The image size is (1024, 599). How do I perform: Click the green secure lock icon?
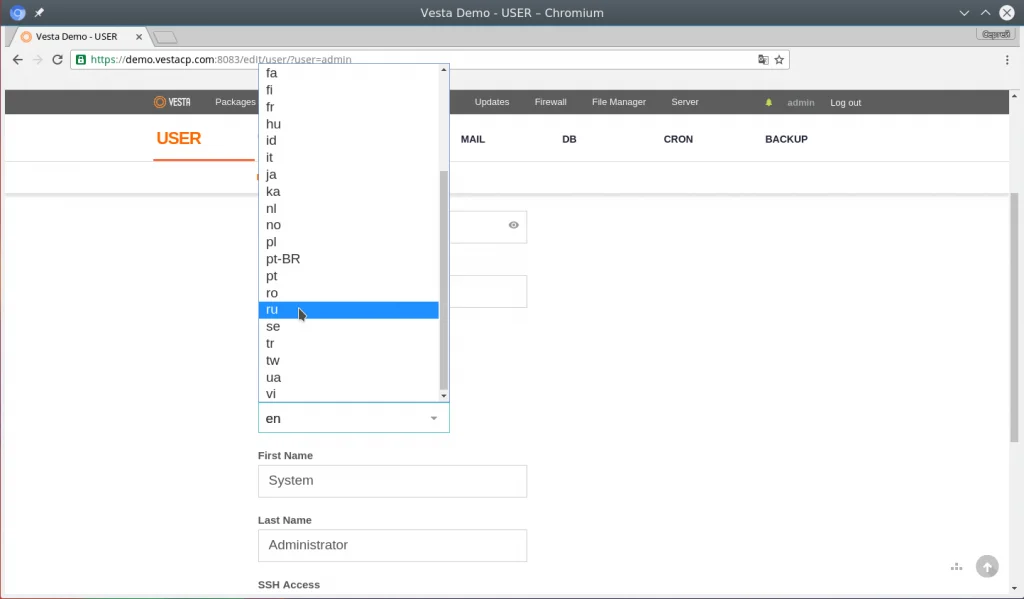click(x=81, y=59)
